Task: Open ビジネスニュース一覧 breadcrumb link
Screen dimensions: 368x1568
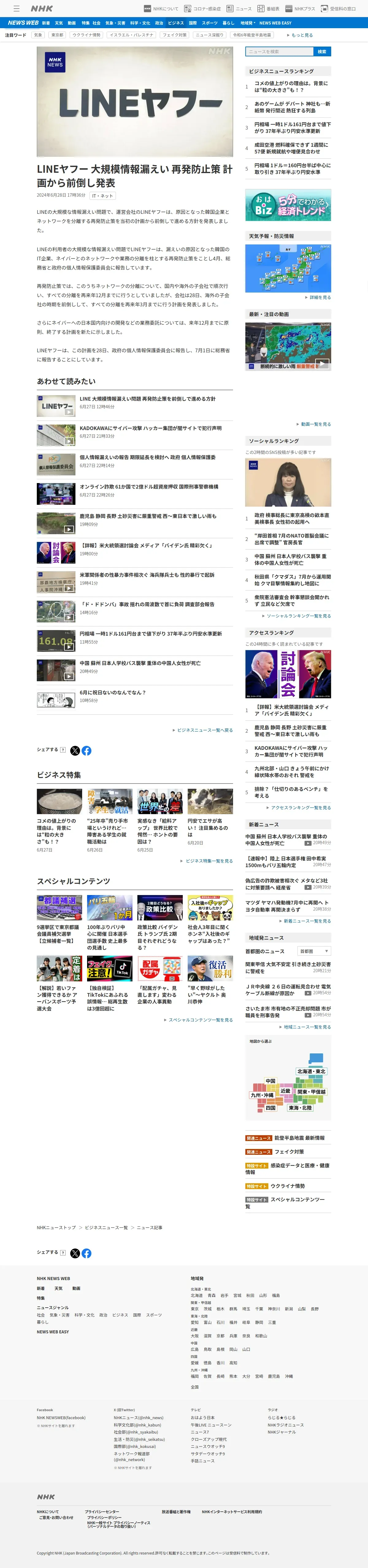Action: tap(106, 1228)
